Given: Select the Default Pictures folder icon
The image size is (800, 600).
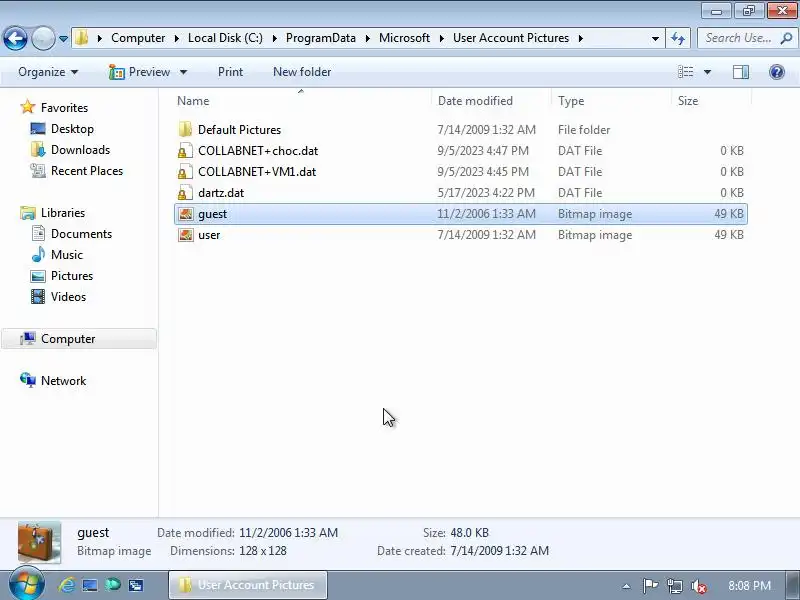Looking at the screenshot, I should tap(185, 130).
